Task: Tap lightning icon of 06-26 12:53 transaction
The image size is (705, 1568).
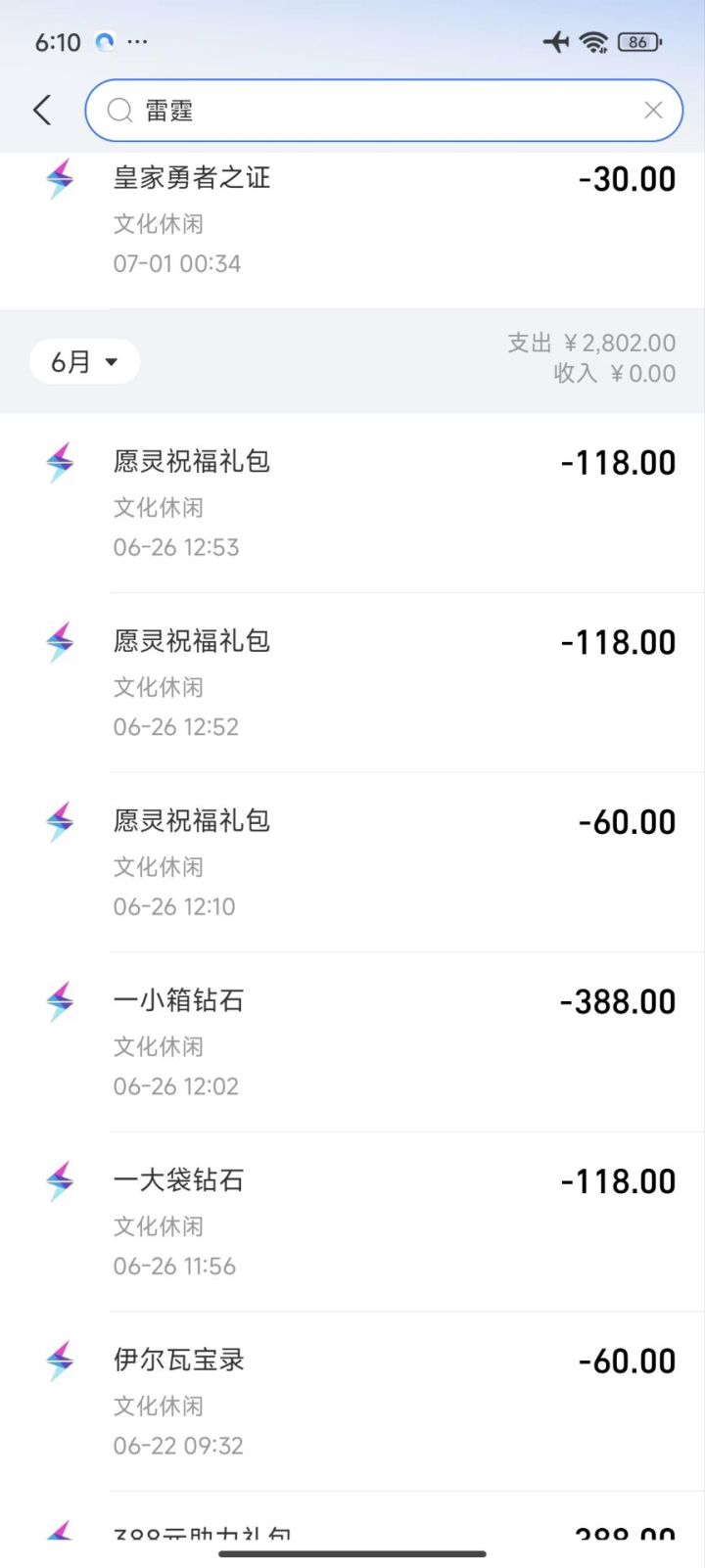Action: click(x=60, y=463)
